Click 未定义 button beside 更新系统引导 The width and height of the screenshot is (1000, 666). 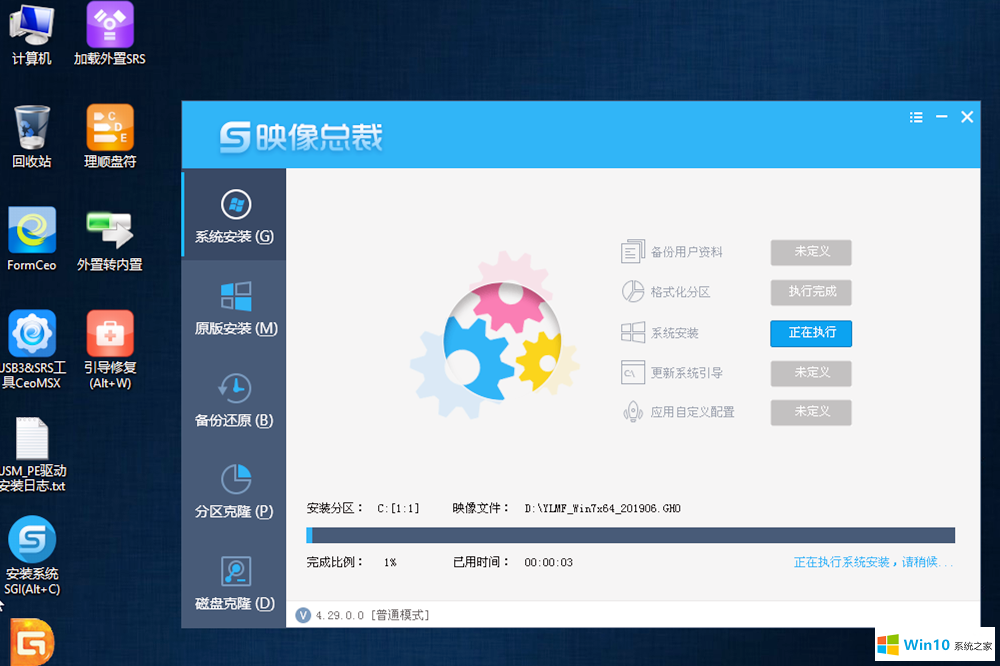(x=811, y=373)
